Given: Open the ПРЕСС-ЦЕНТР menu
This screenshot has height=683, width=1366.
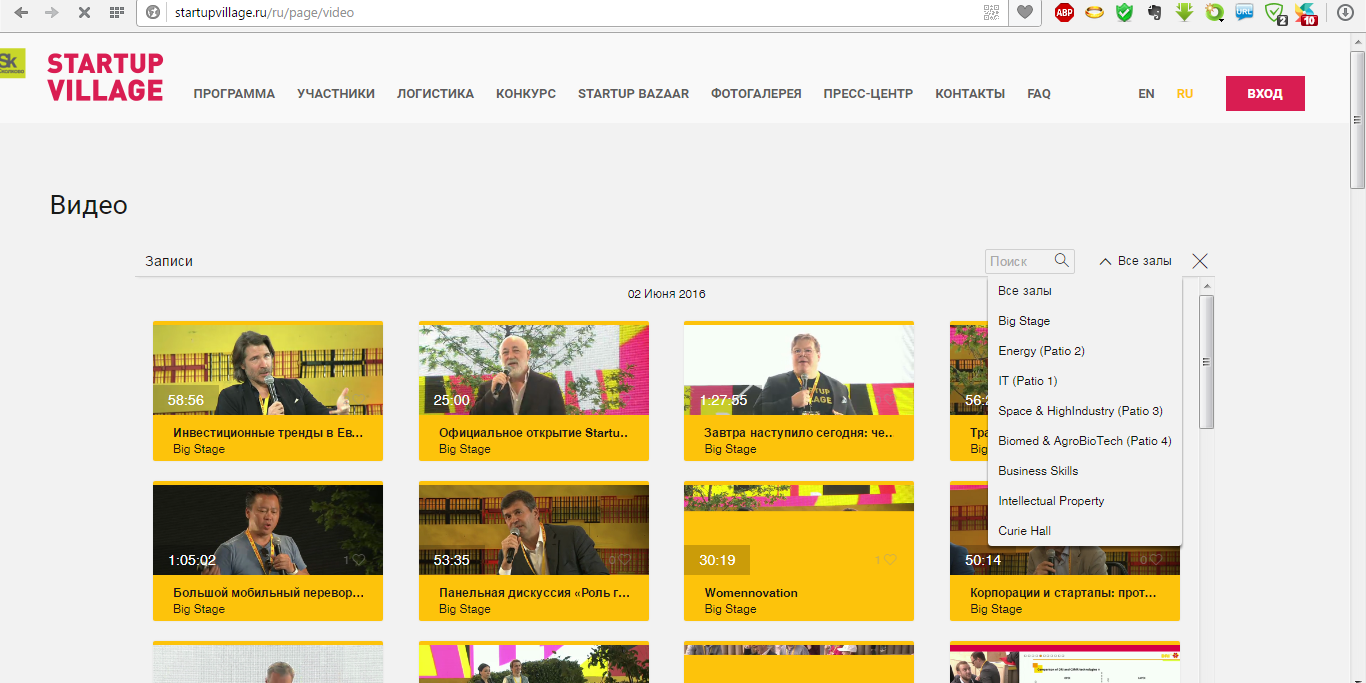Looking at the screenshot, I should coord(868,94).
